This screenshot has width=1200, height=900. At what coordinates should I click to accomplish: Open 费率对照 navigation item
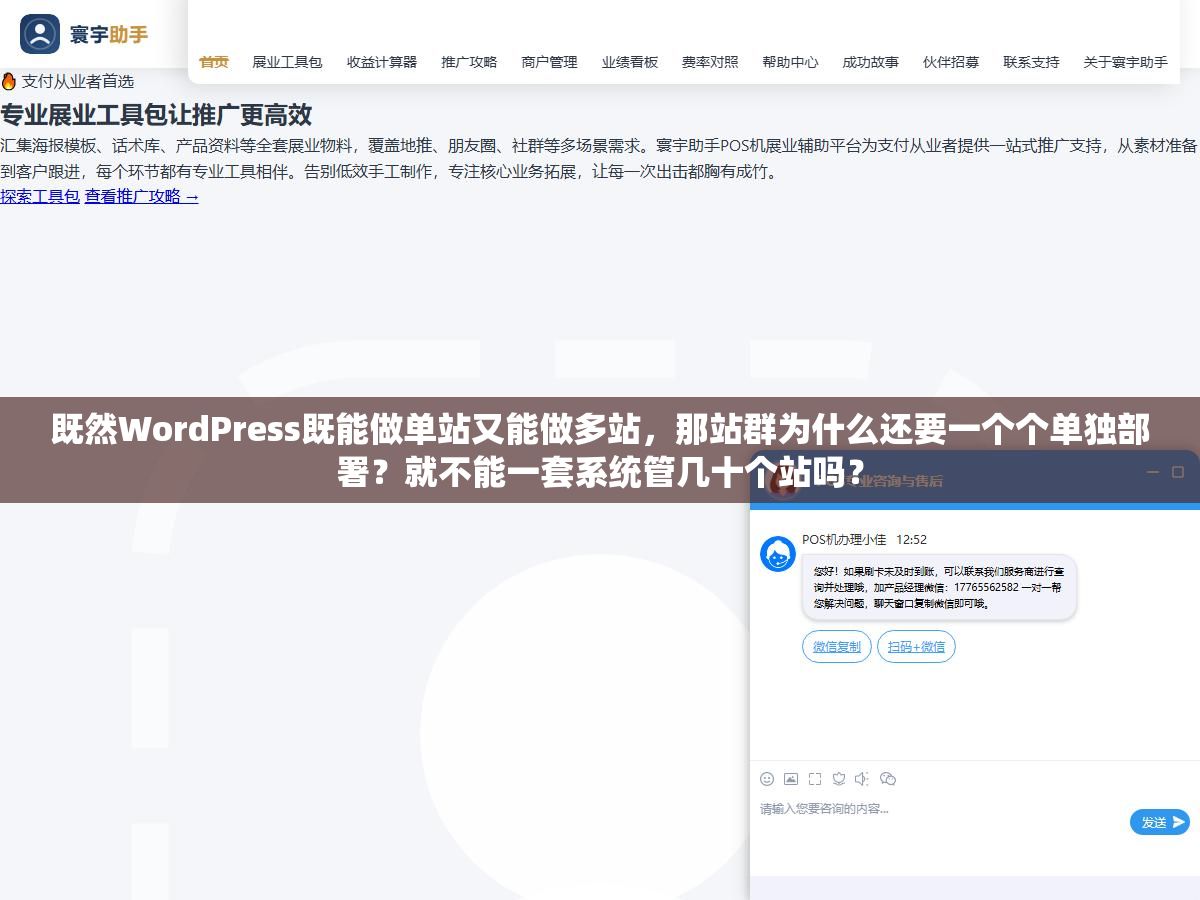710,62
